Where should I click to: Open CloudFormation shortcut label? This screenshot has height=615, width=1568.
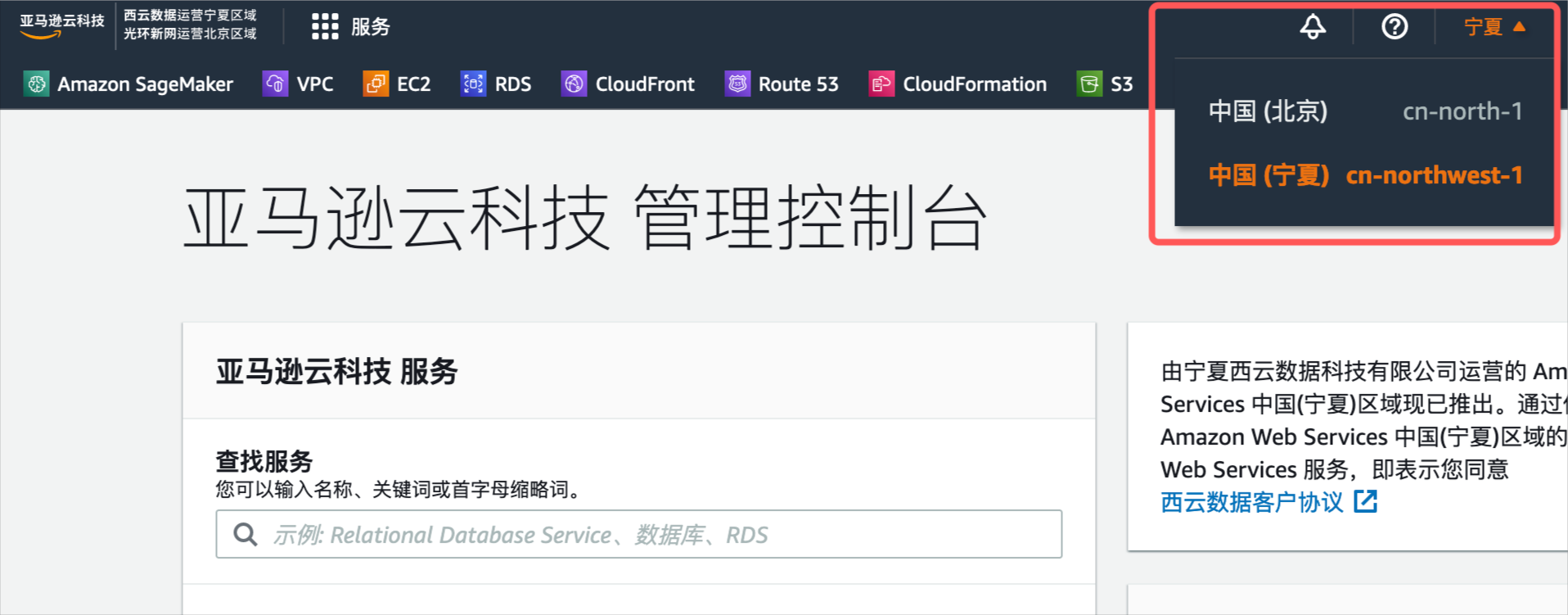[x=975, y=84]
